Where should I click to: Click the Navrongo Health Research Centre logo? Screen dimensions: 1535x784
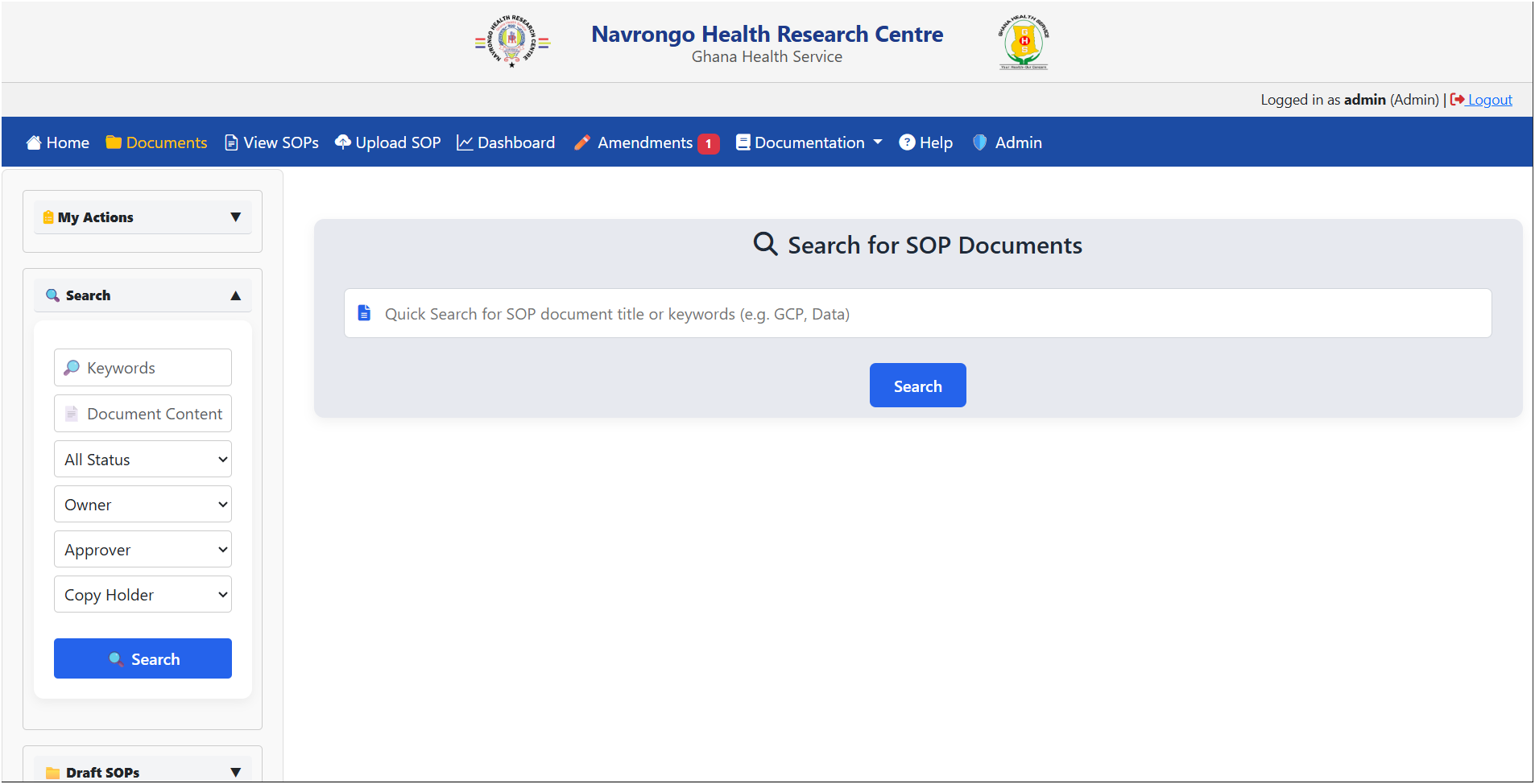pyautogui.click(x=512, y=41)
